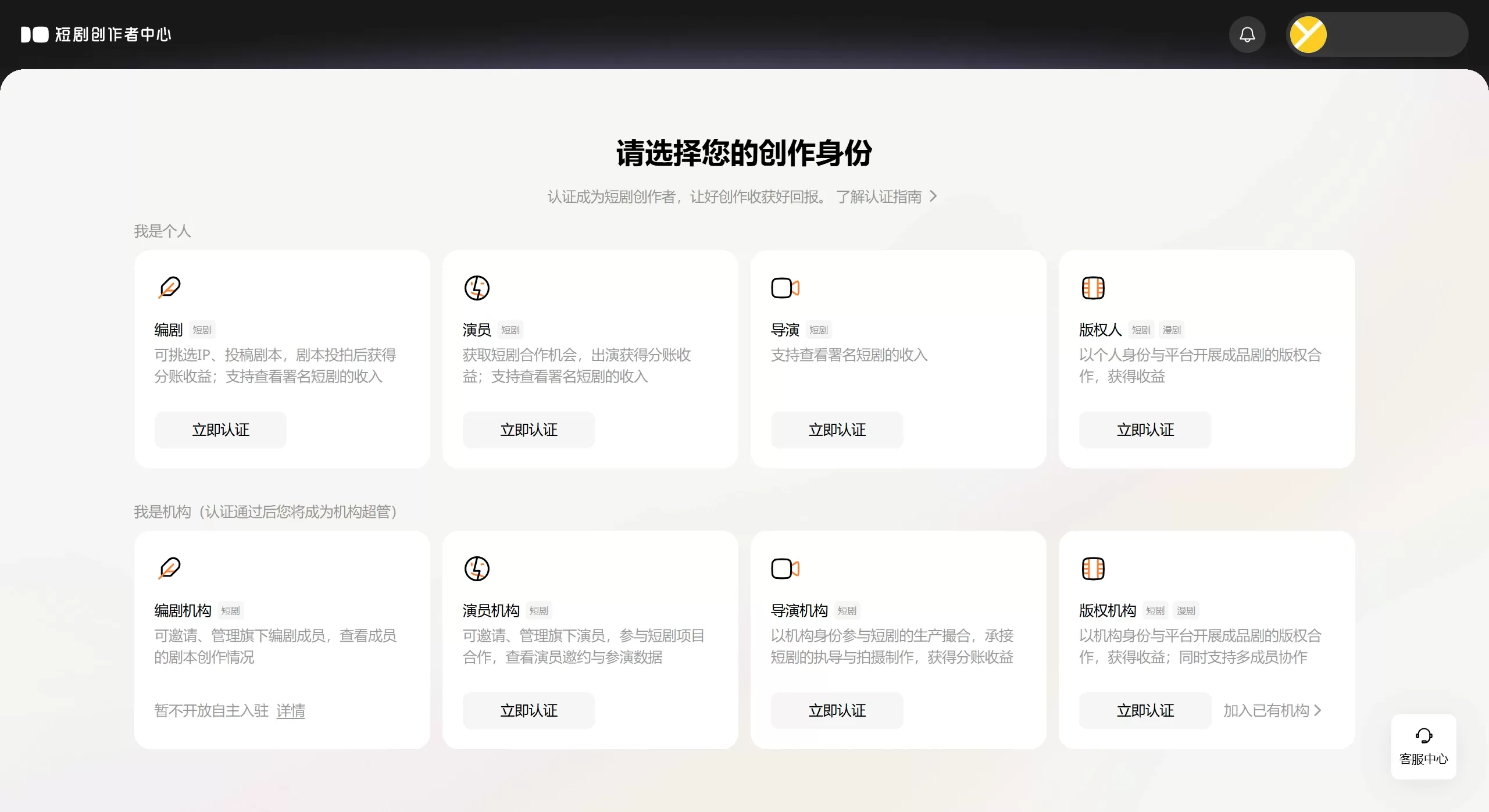Viewport: 1489px width, 812px height.
Task: Click the film strip icon on the 版权人 card
Action: [x=1093, y=288]
